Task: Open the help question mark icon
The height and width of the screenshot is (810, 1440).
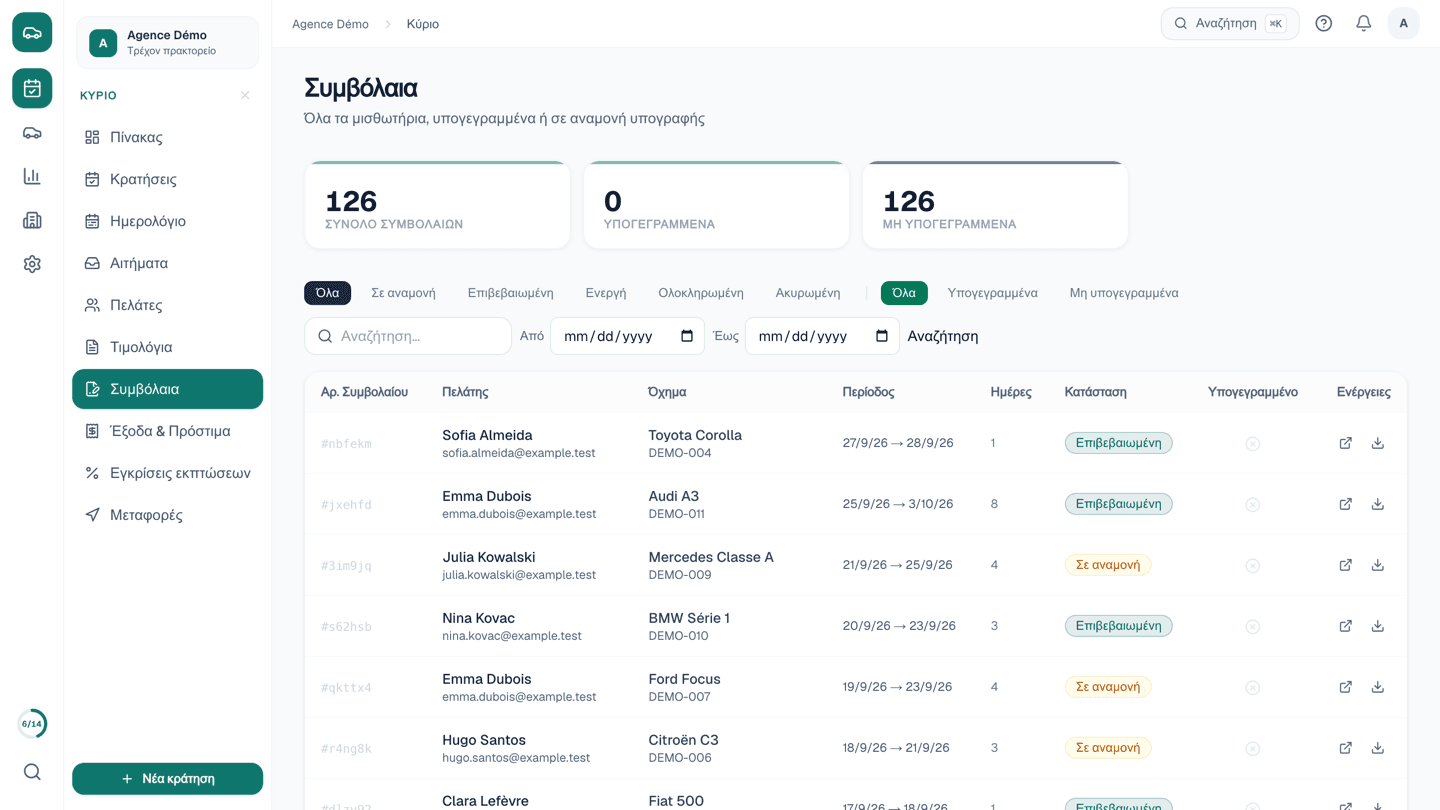Action: [1324, 24]
